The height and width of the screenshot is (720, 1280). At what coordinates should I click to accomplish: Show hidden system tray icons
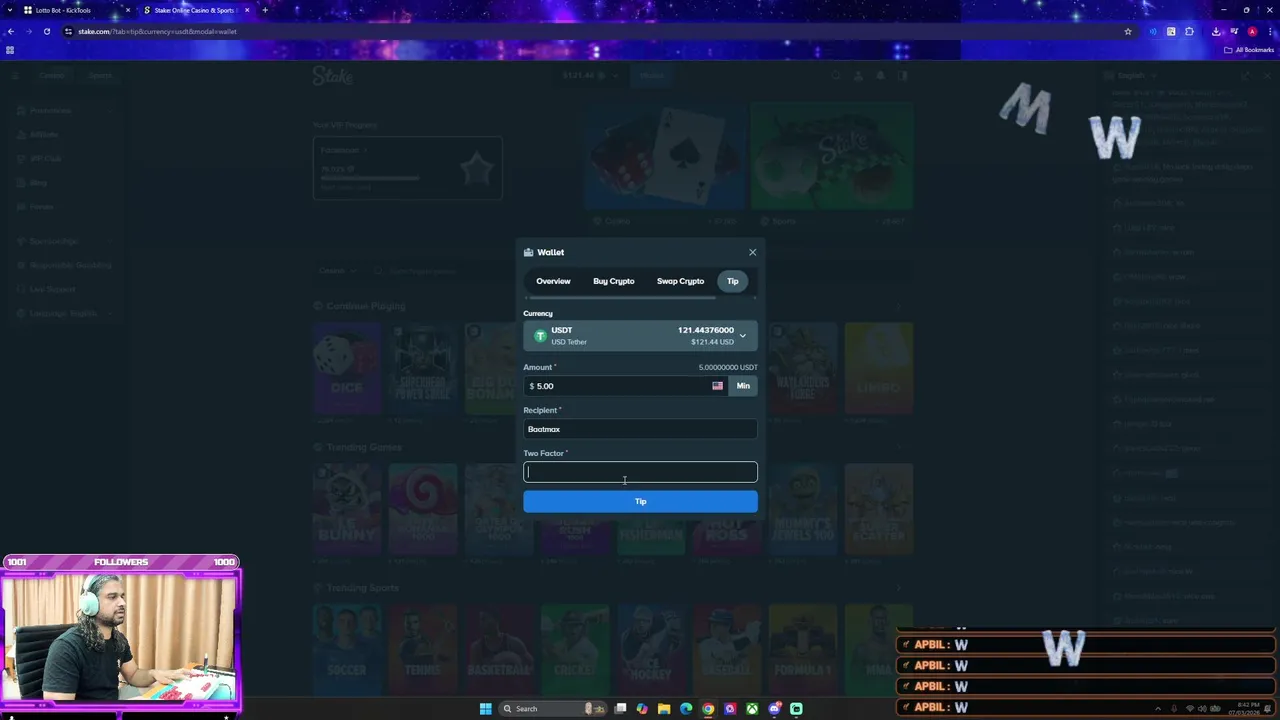coord(1159,709)
